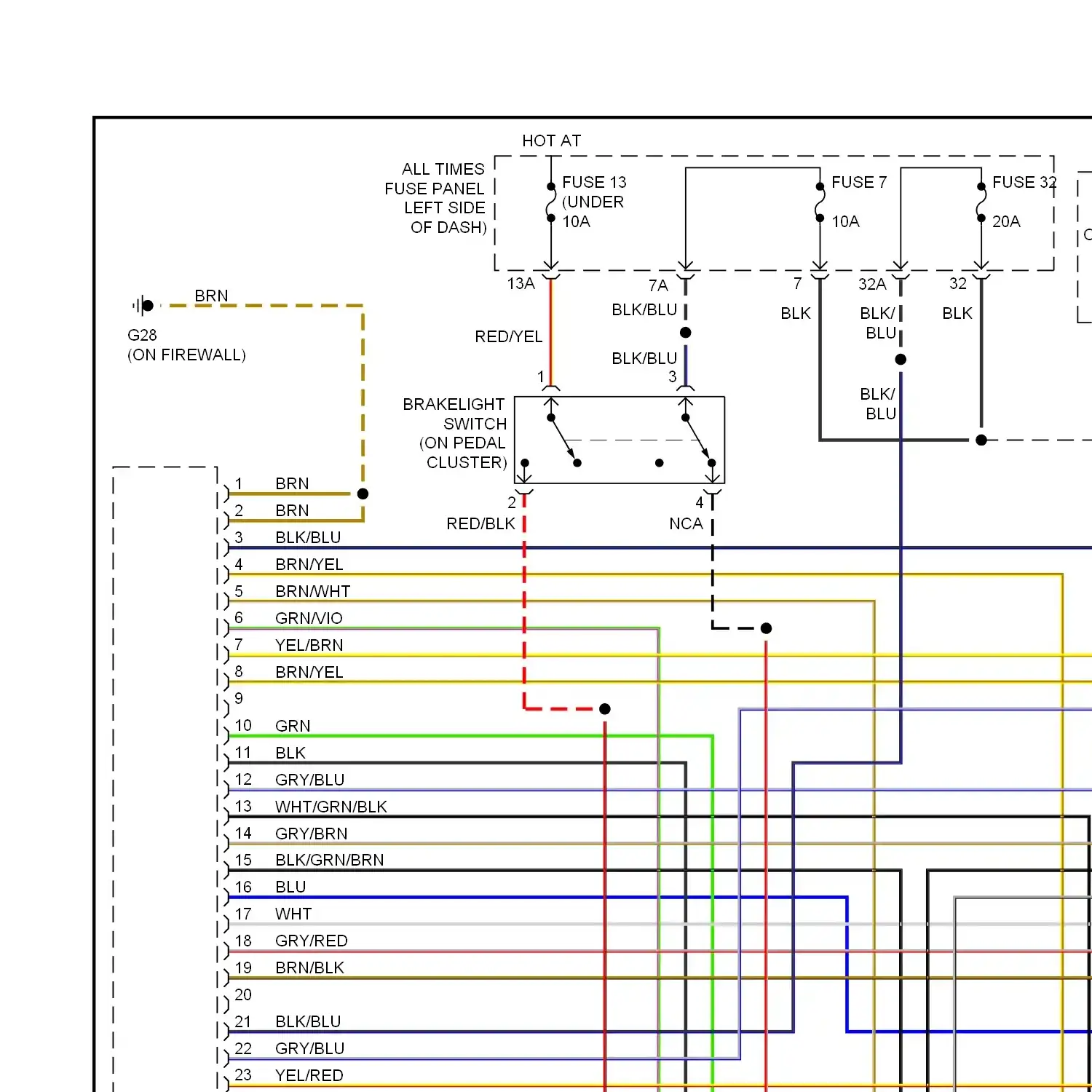Click the 'BLK' pin 11 label
The height and width of the screenshot is (1092, 1092).
(x=290, y=753)
